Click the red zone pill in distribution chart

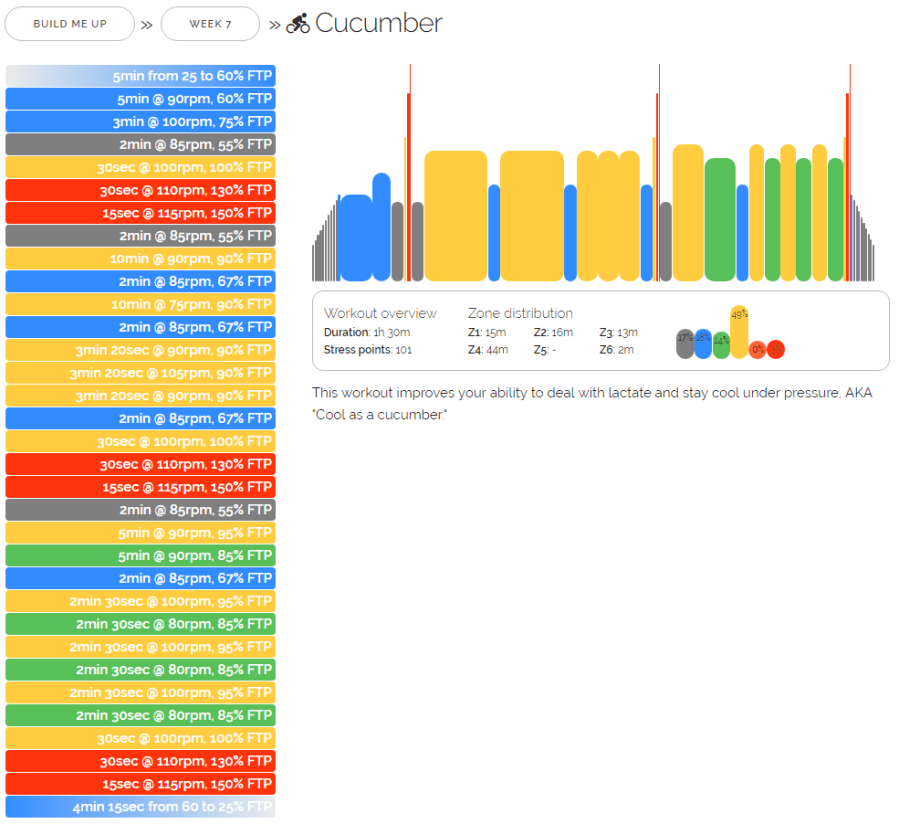click(776, 349)
